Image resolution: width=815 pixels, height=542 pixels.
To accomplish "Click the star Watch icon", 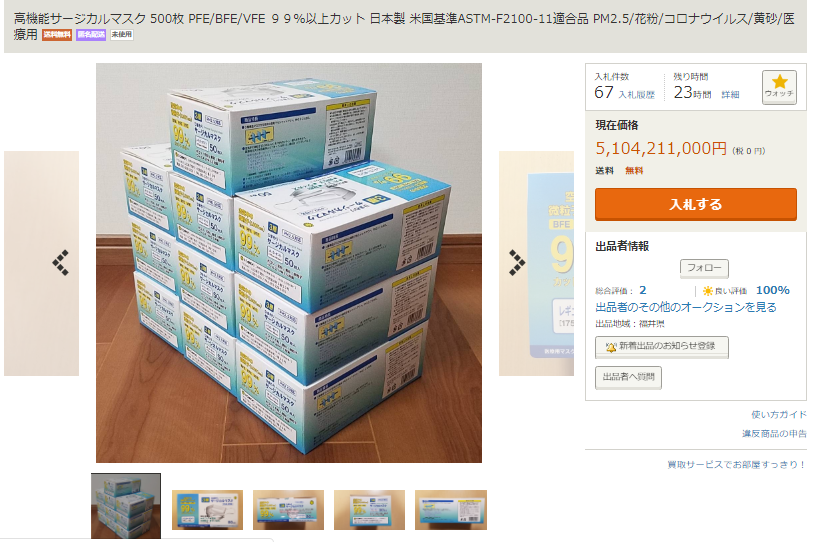I will click(x=779, y=87).
